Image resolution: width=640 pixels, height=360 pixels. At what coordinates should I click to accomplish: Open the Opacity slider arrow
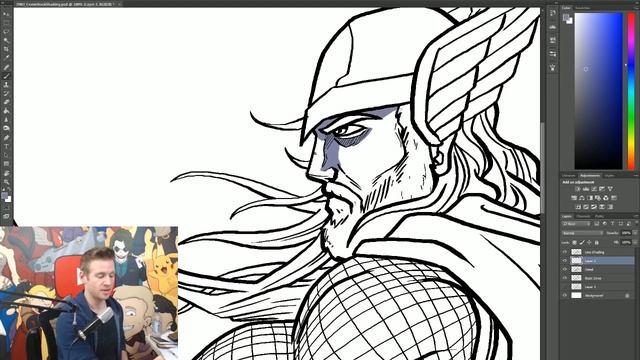click(635, 233)
